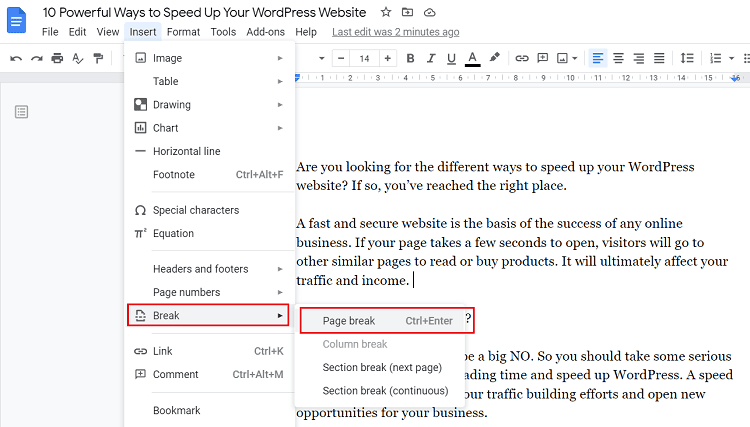This screenshot has width=750, height=427.
Task: Edit the font size field showing 14
Action: [x=364, y=58]
